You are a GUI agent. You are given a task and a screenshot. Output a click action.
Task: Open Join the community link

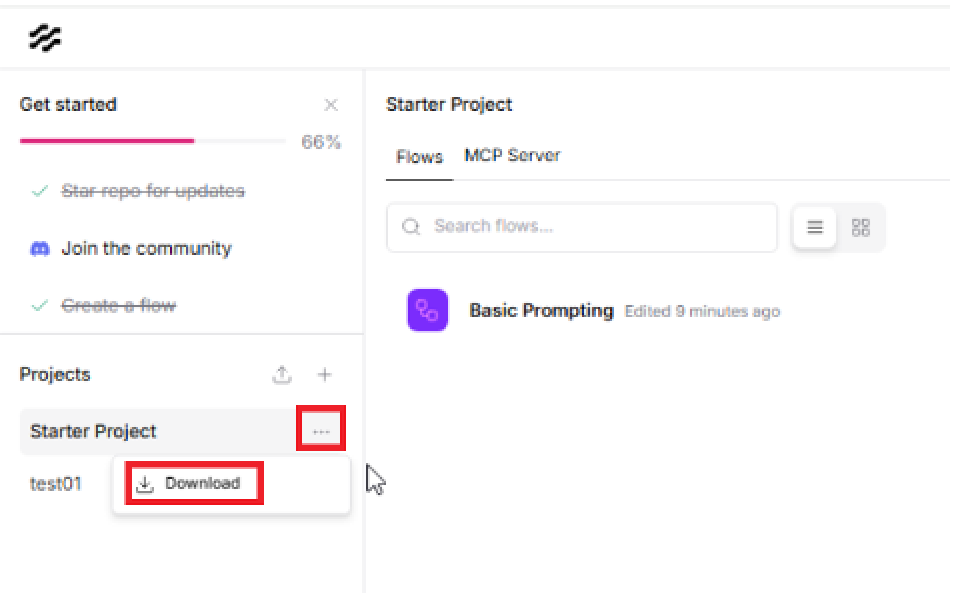click(x=146, y=249)
